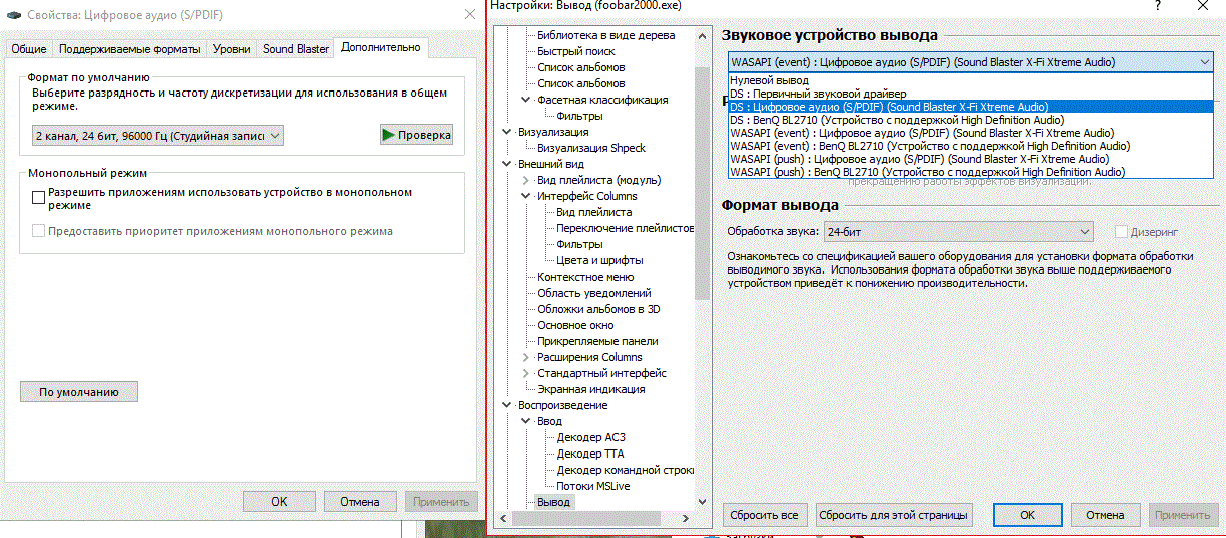
Task: Switch to the Общие tab
Action: (28, 49)
